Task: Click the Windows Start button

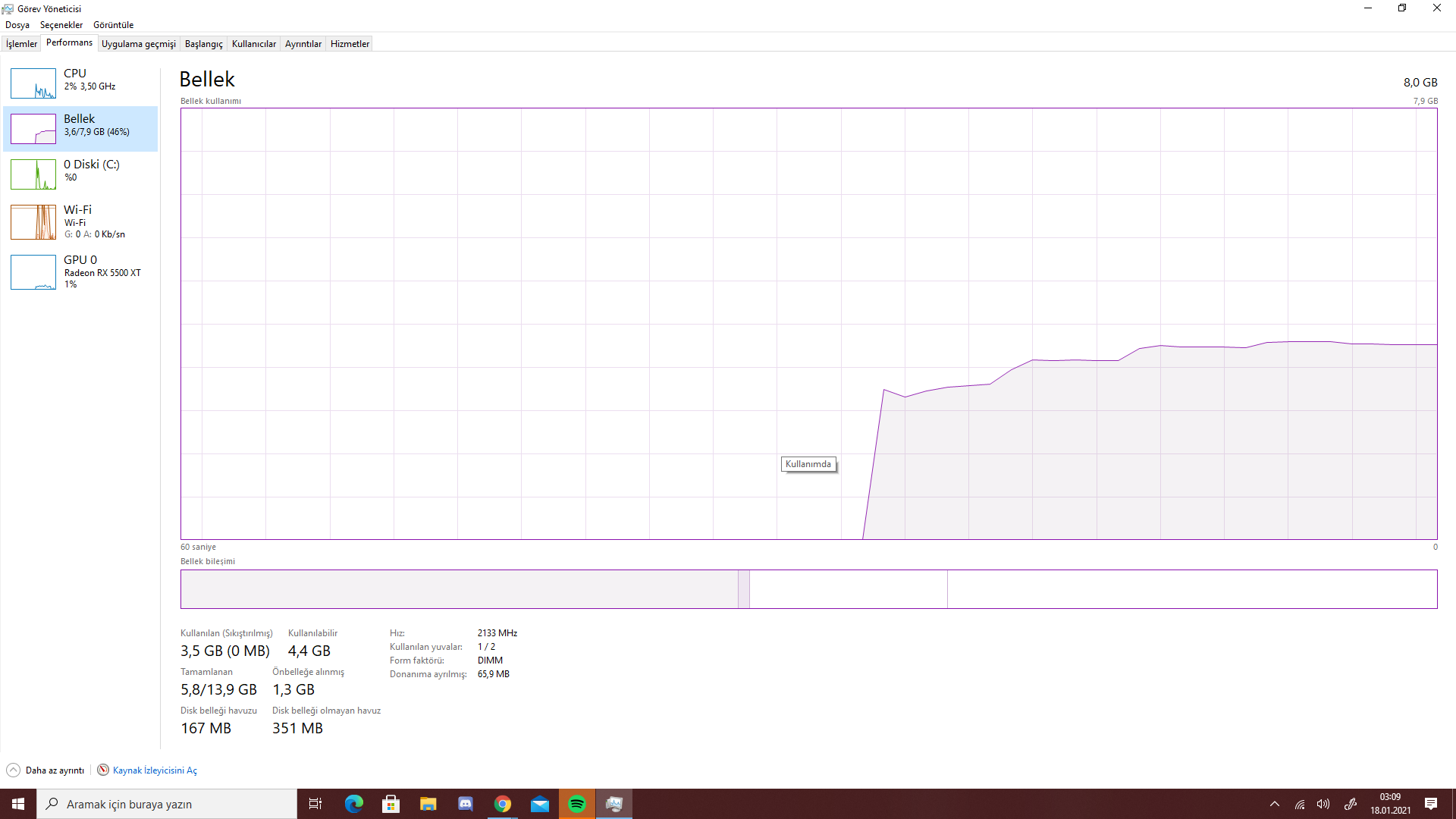Action: [18, 804]
